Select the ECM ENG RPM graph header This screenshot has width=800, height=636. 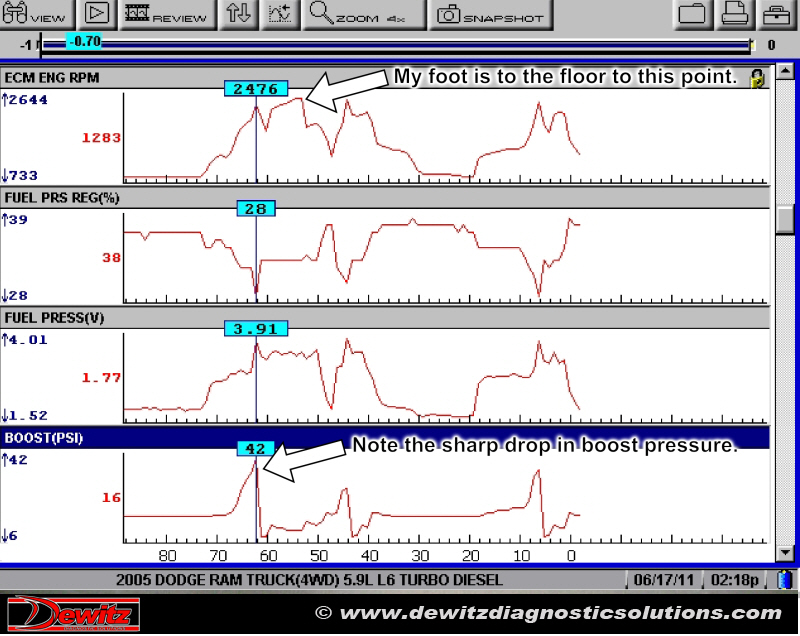tap(385, 78)
